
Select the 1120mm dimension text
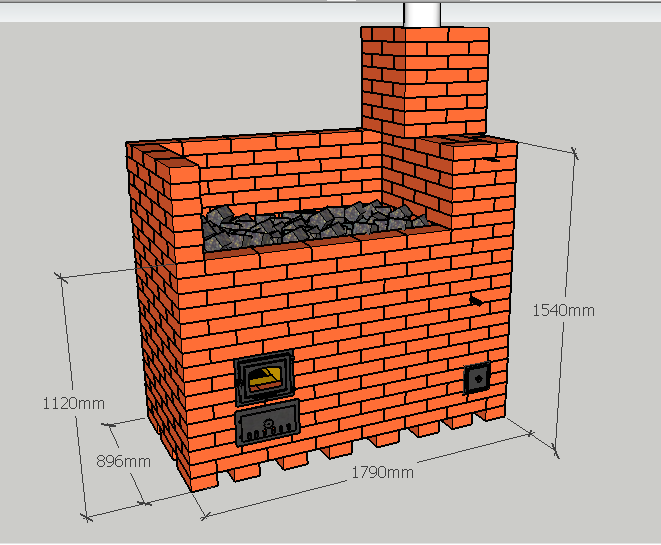72,404
